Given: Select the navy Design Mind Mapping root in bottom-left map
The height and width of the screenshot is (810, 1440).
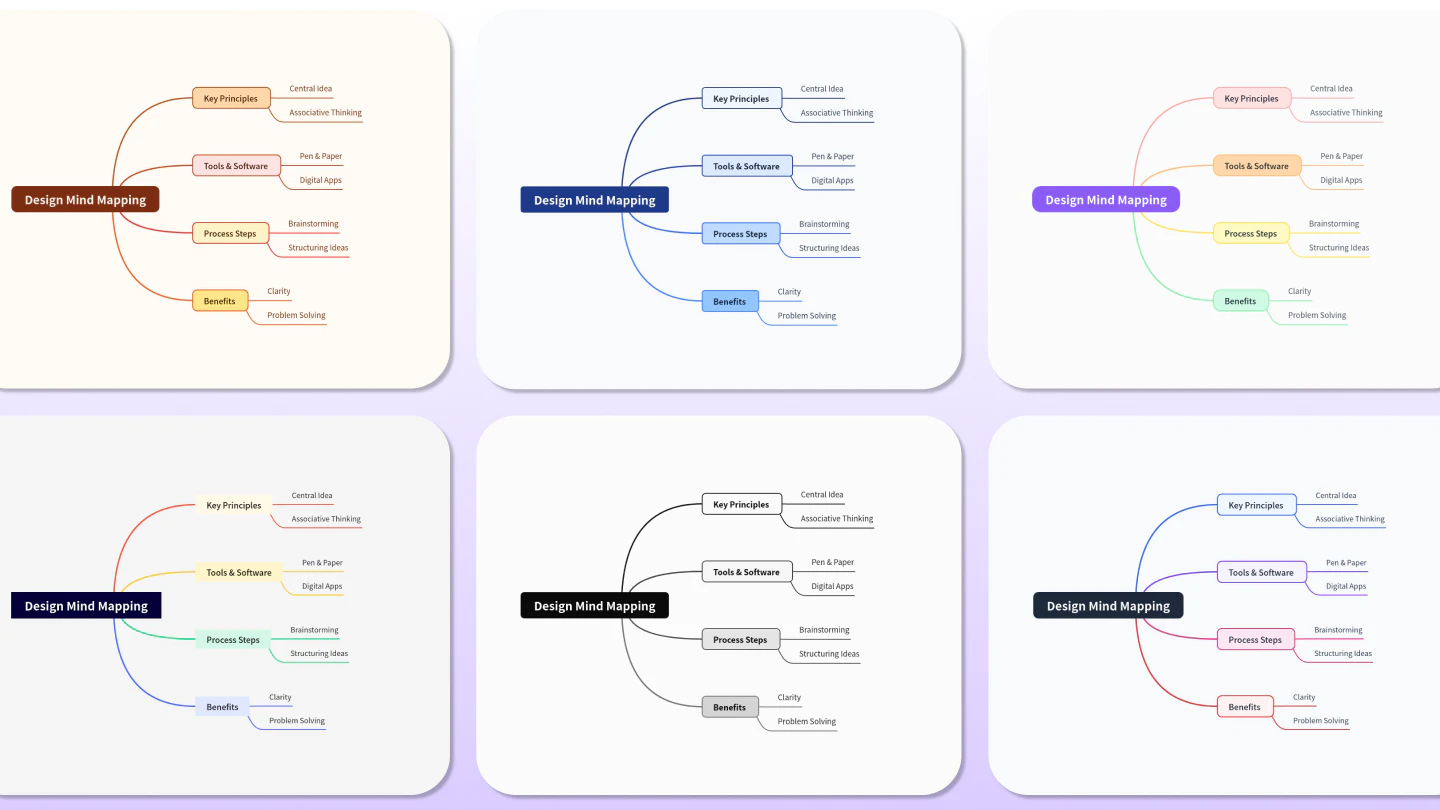Looking at the screenshot, I should click(x=86, y=605).
